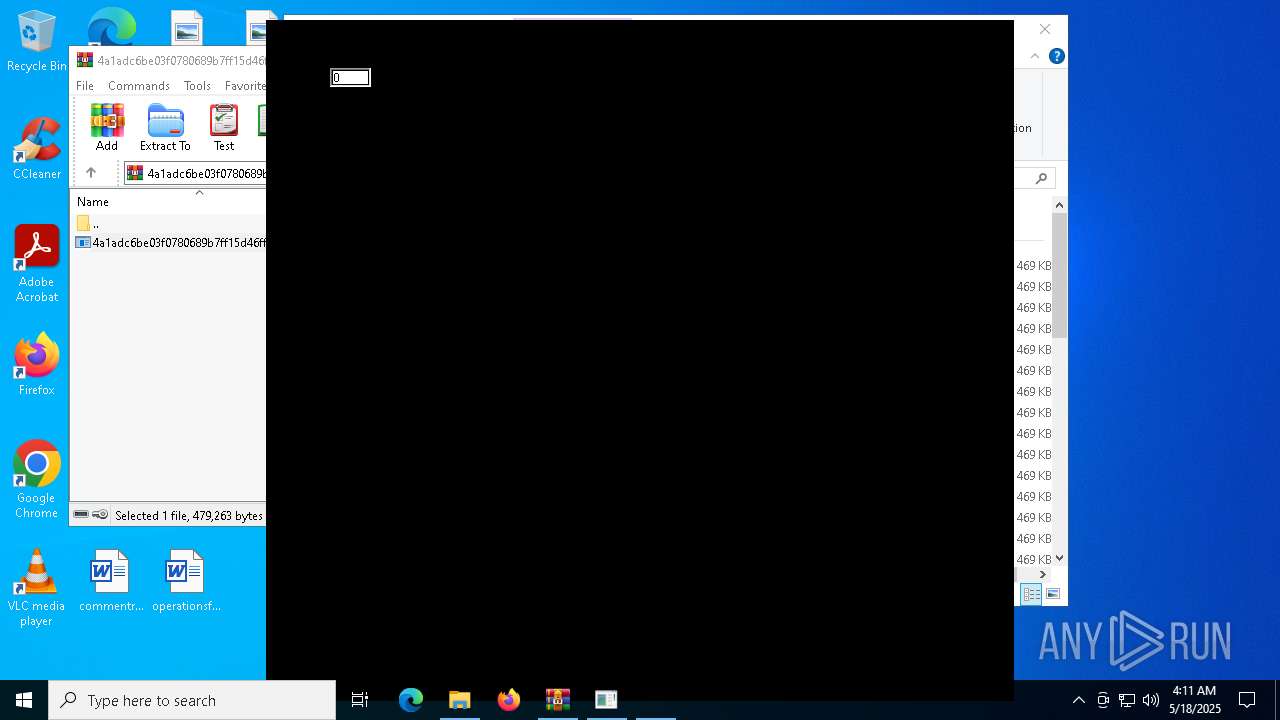Show hidden system tray icons
This screenshot has height=720, width=1280.
1079,700
